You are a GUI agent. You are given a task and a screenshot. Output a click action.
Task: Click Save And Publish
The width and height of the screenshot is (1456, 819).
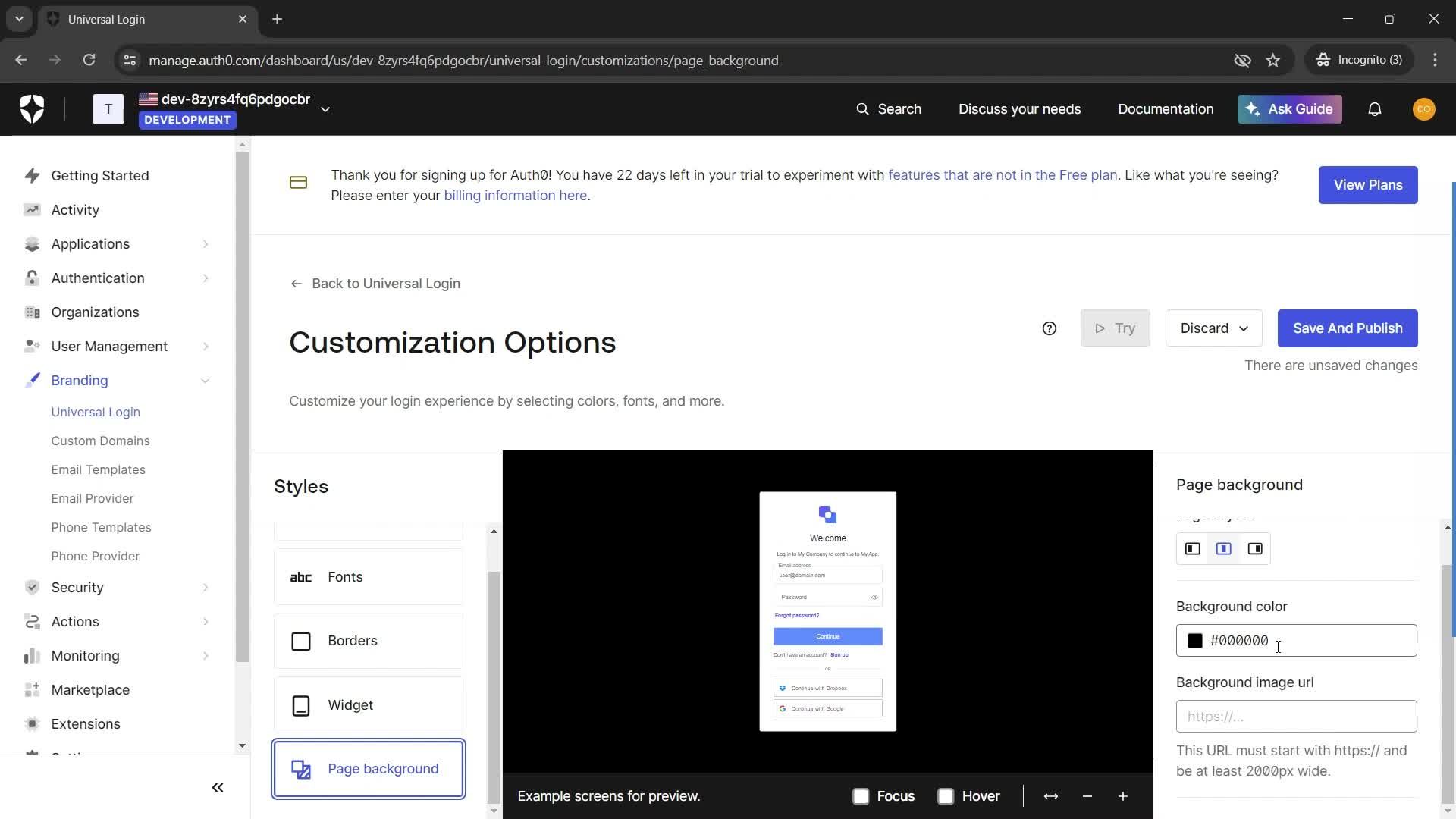point(1347,328)
